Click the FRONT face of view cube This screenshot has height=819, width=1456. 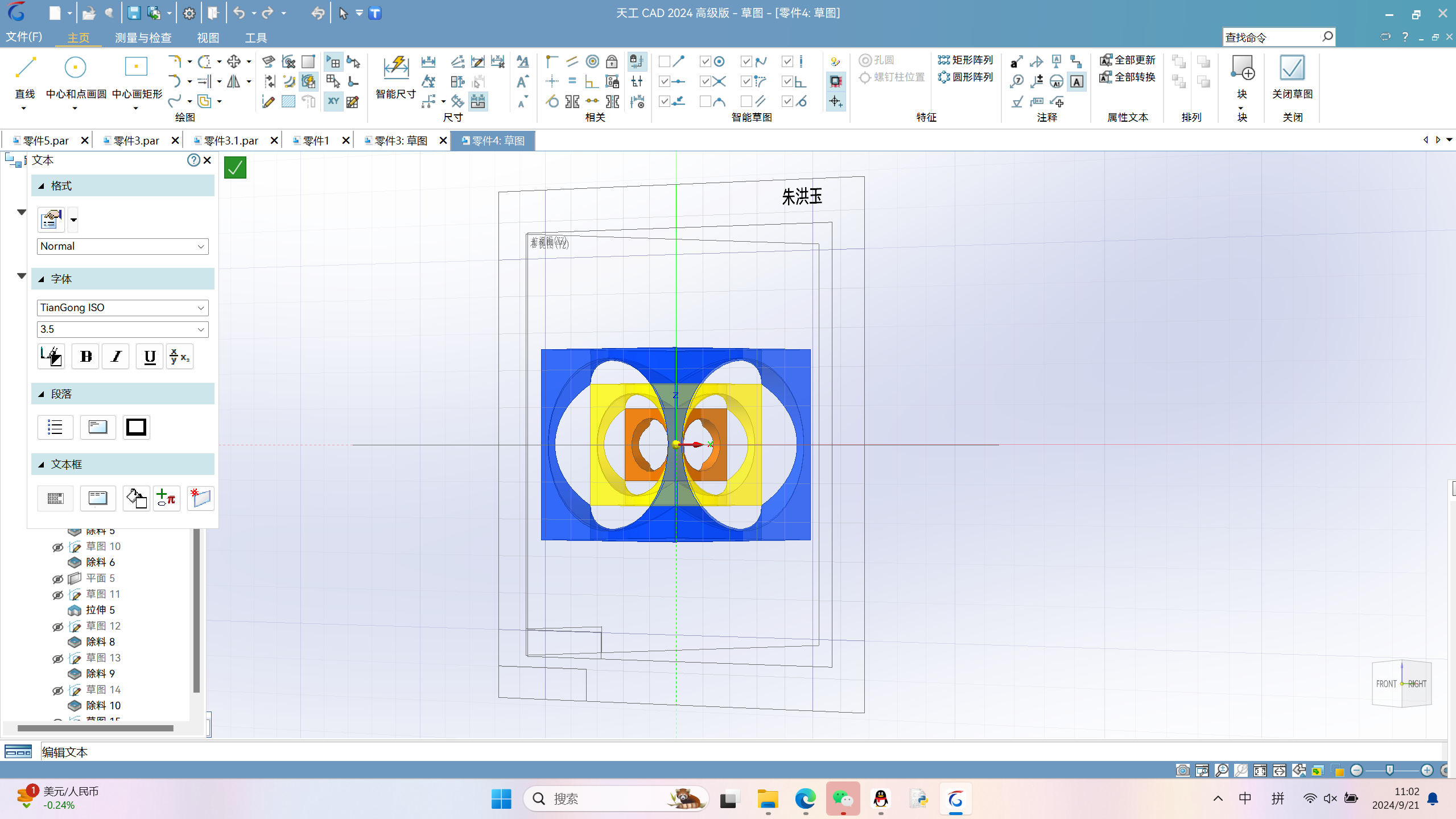1387,684
